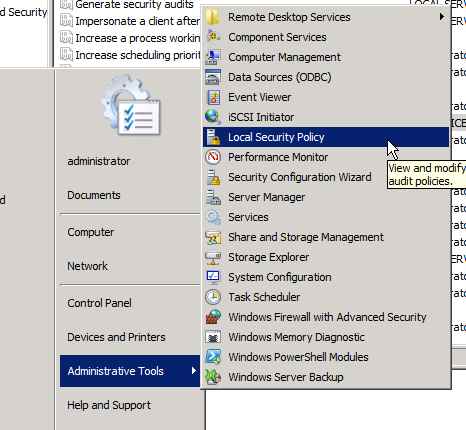Click the Performance Monitor gauge icon

(x=213, y=157)
